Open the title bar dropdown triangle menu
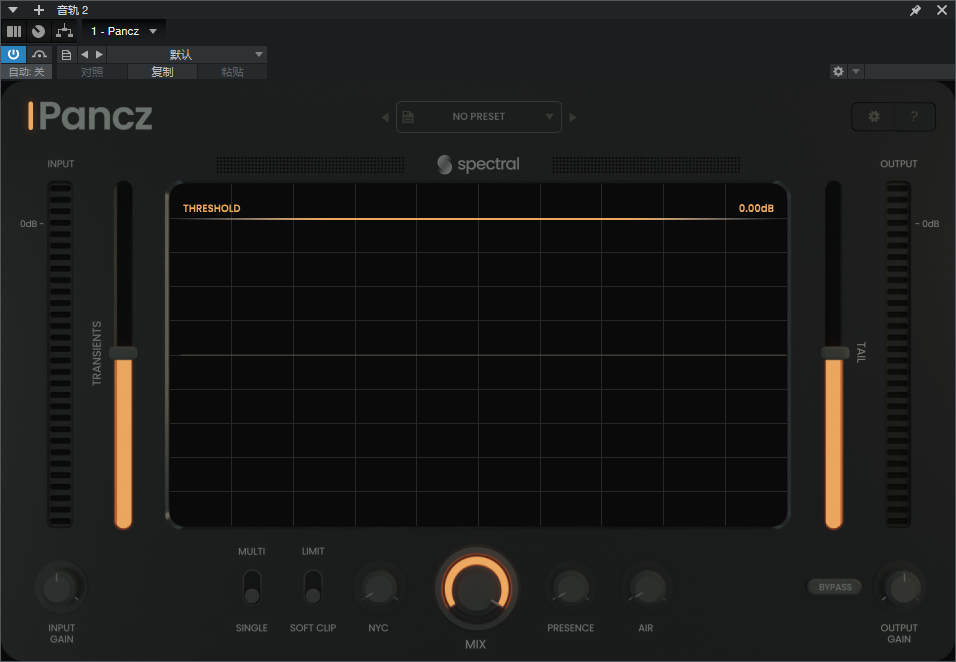The height and width of the screenshot is (662, 956). [13, 10]
